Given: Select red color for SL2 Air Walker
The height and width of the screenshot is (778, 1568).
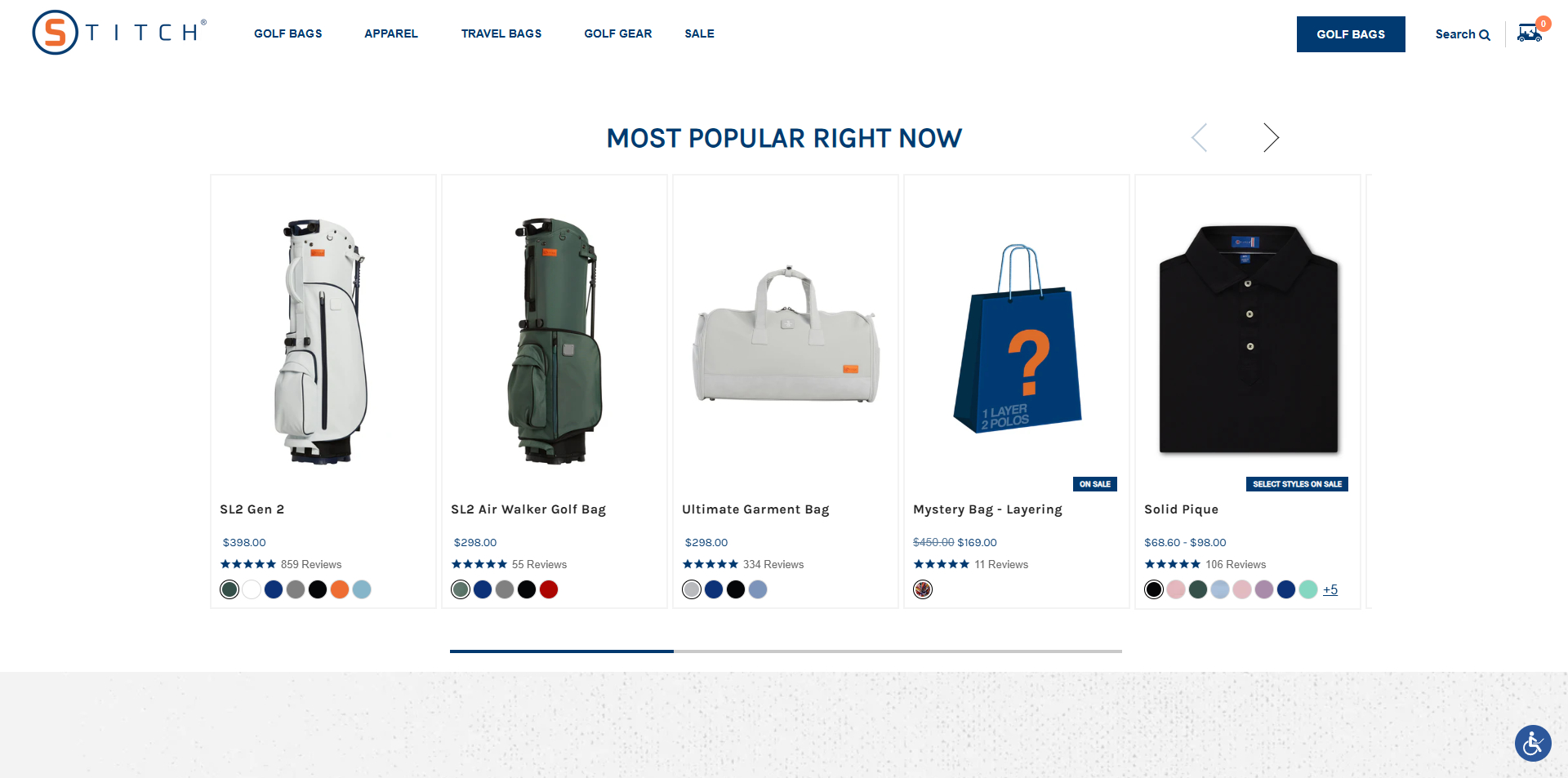Looking at the screenshot, I should 549,589.
